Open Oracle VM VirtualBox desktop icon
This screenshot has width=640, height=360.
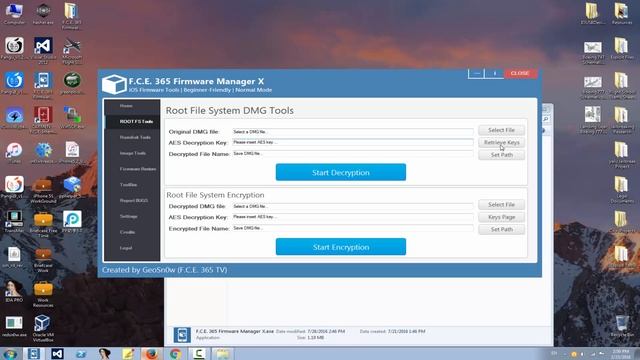coord(43,328)
